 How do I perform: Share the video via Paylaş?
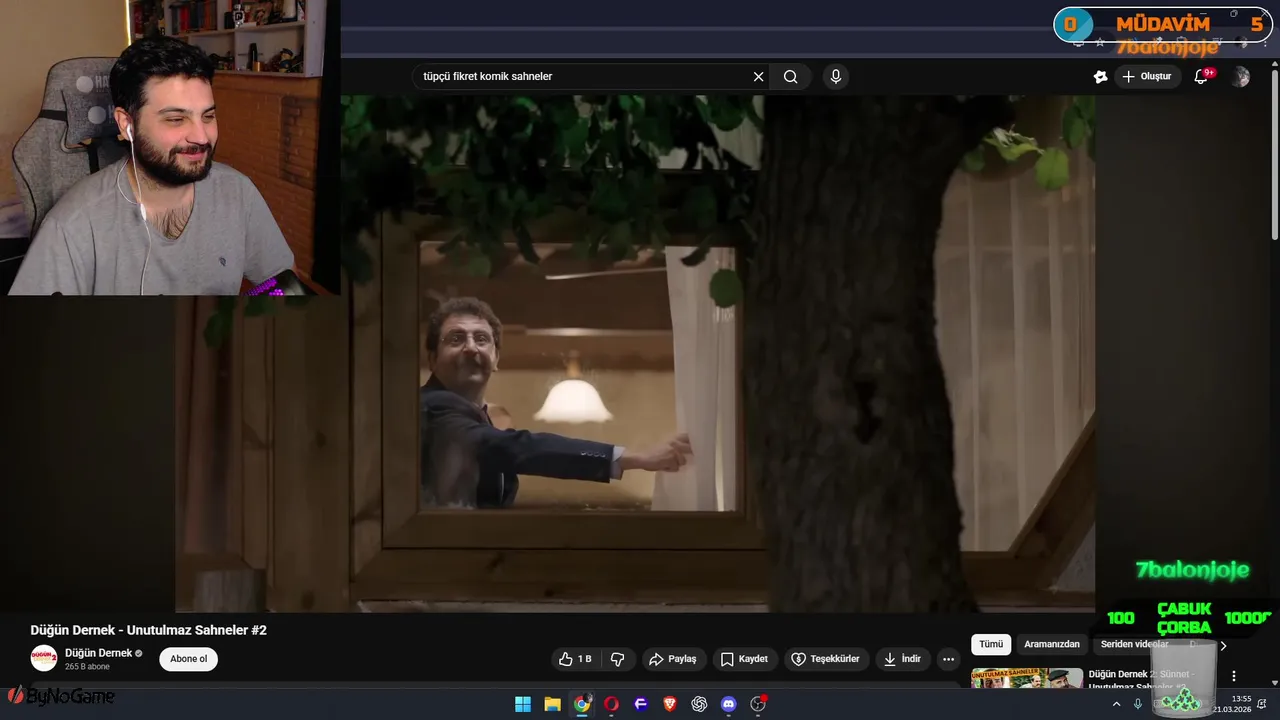coord(673,659)
